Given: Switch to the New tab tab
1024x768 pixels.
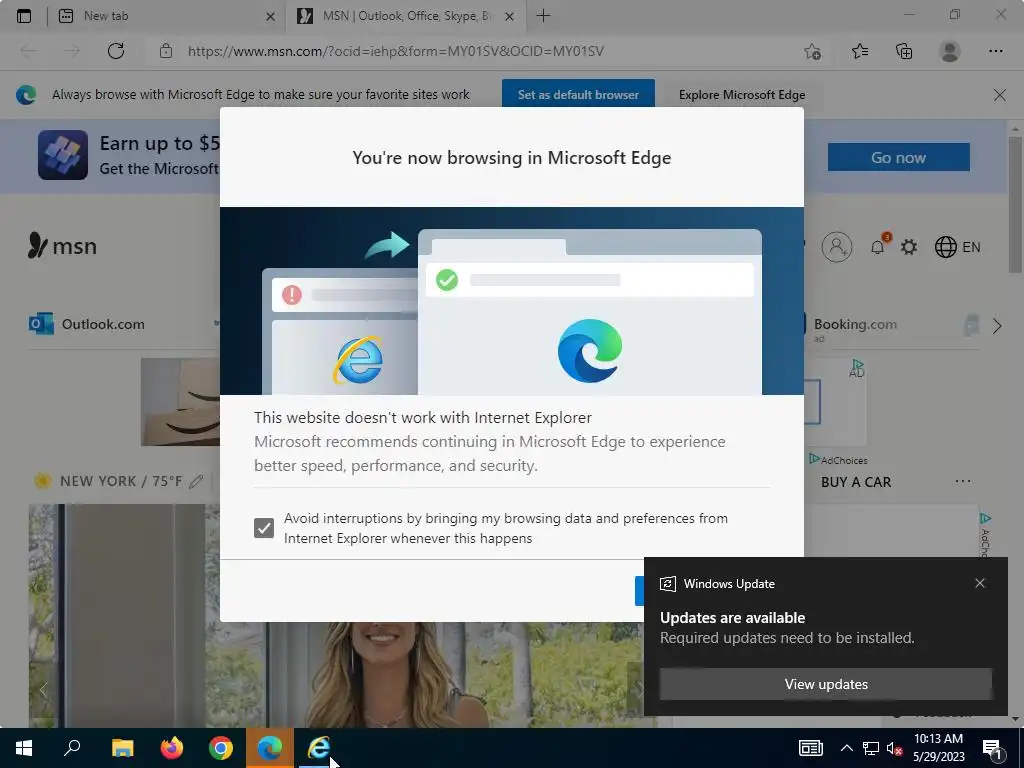Looking at the screenshot, I should (167, 16).
